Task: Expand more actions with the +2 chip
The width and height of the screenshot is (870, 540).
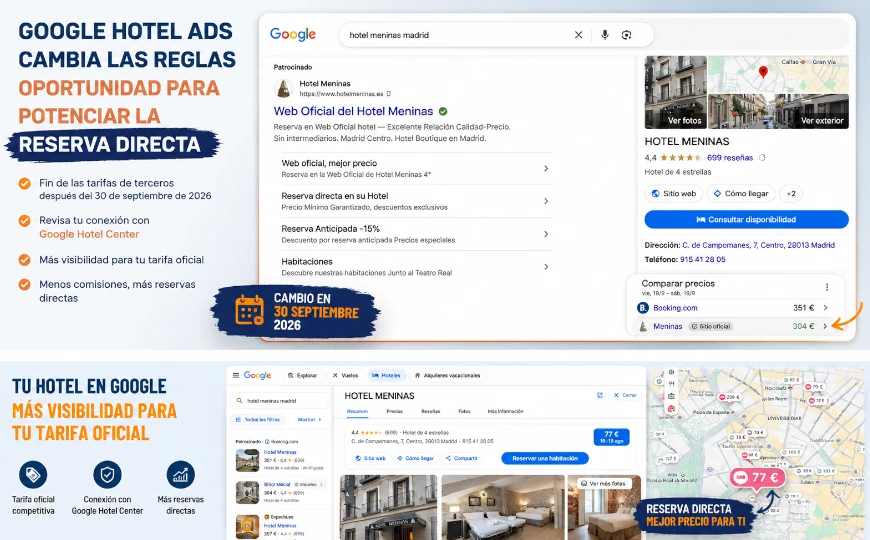Action: [x=791, y=194]
